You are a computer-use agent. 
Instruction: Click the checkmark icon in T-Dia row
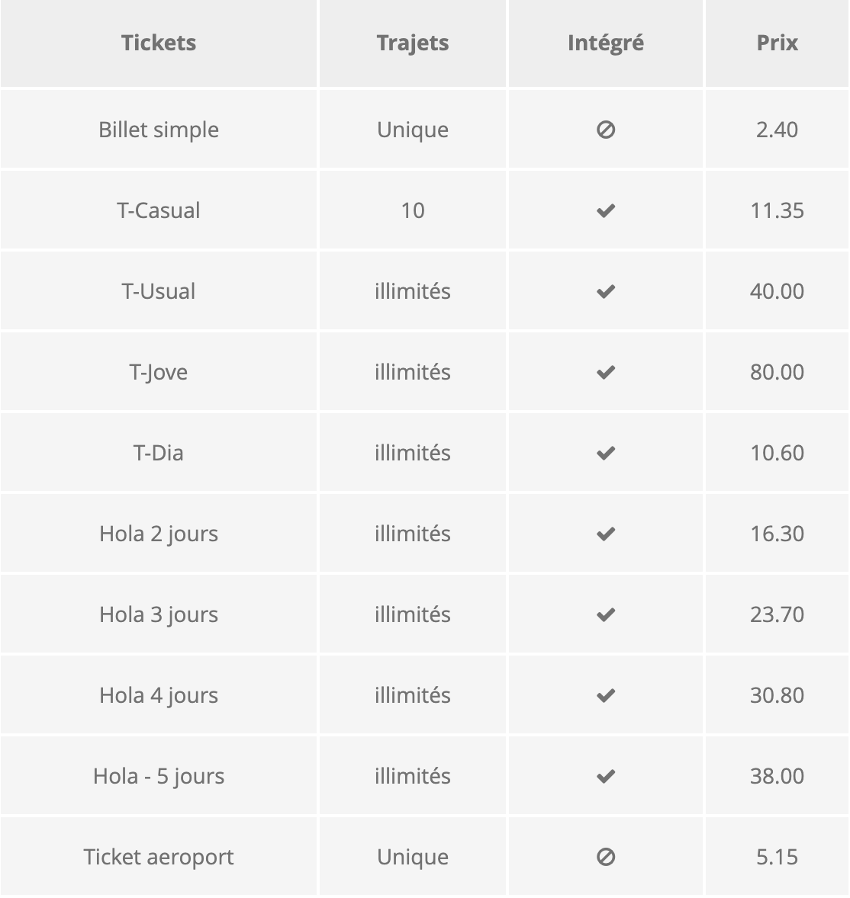(605, 453)
